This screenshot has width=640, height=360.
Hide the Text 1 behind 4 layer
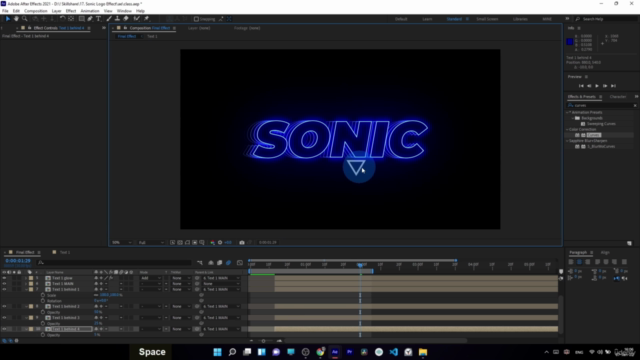pyautogui.click(x=4, y=329)
